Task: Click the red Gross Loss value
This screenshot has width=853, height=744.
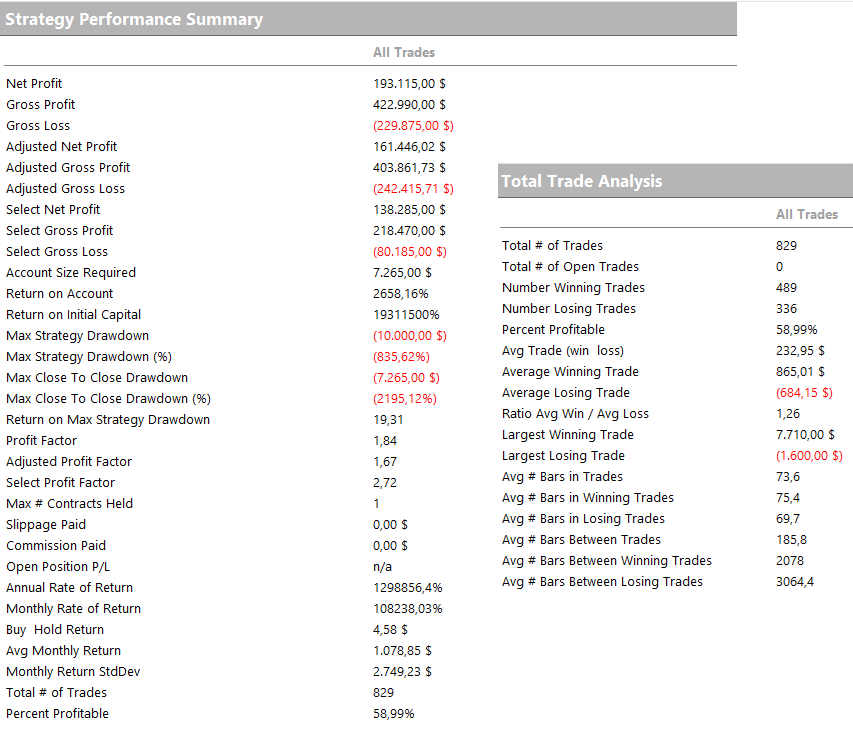Action: (413, 126)
